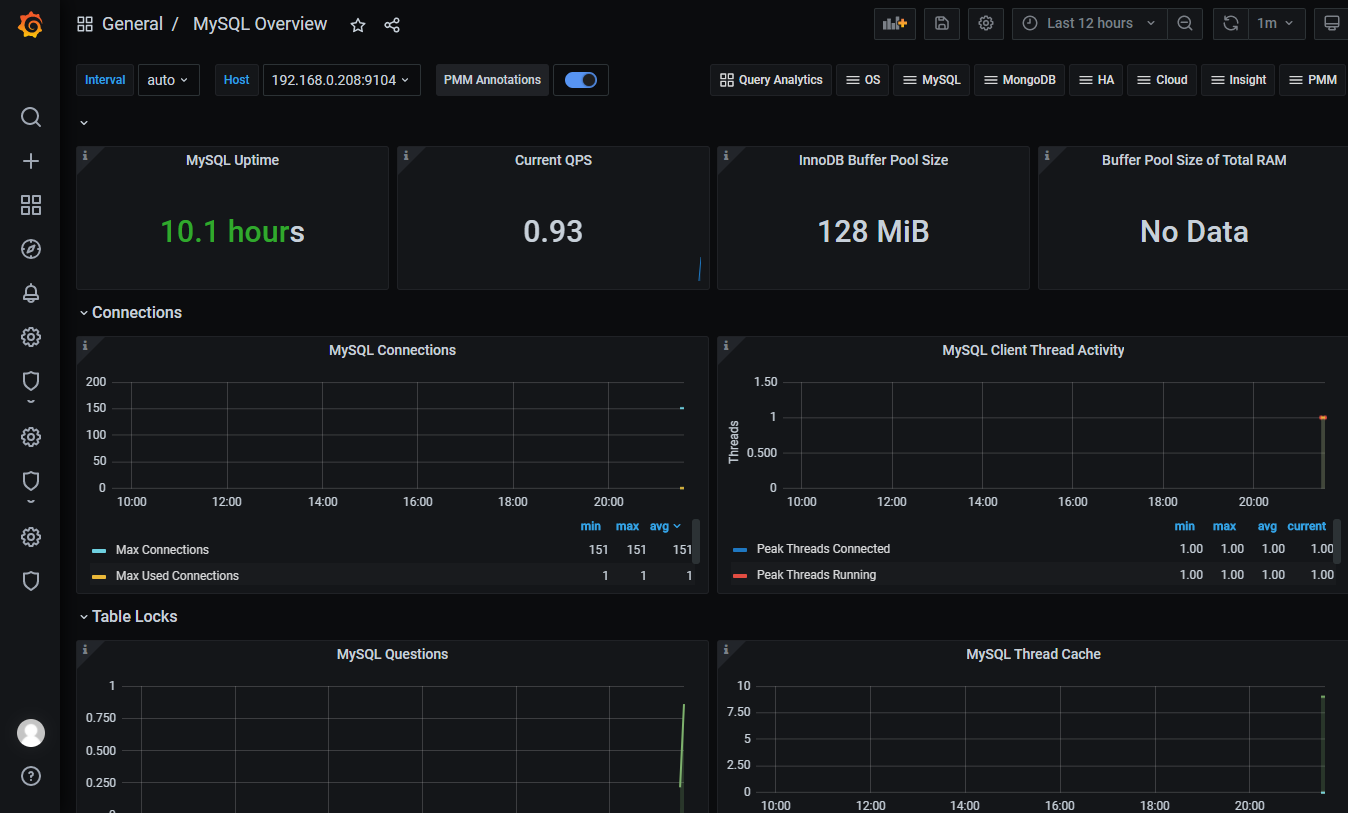
Task: Sort Client Thread Activity legend by current
Action: coord(1306,526)
